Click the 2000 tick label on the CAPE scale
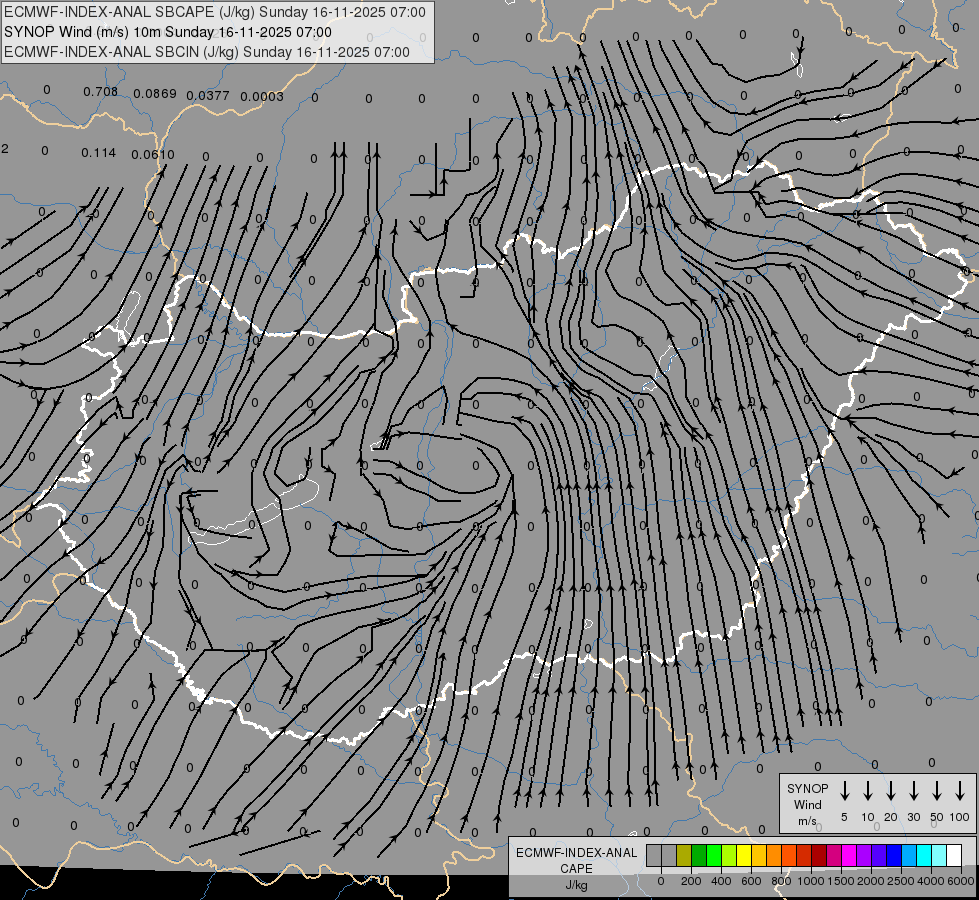The height and width of the screenshot is (900, 979). pos(871,881)
